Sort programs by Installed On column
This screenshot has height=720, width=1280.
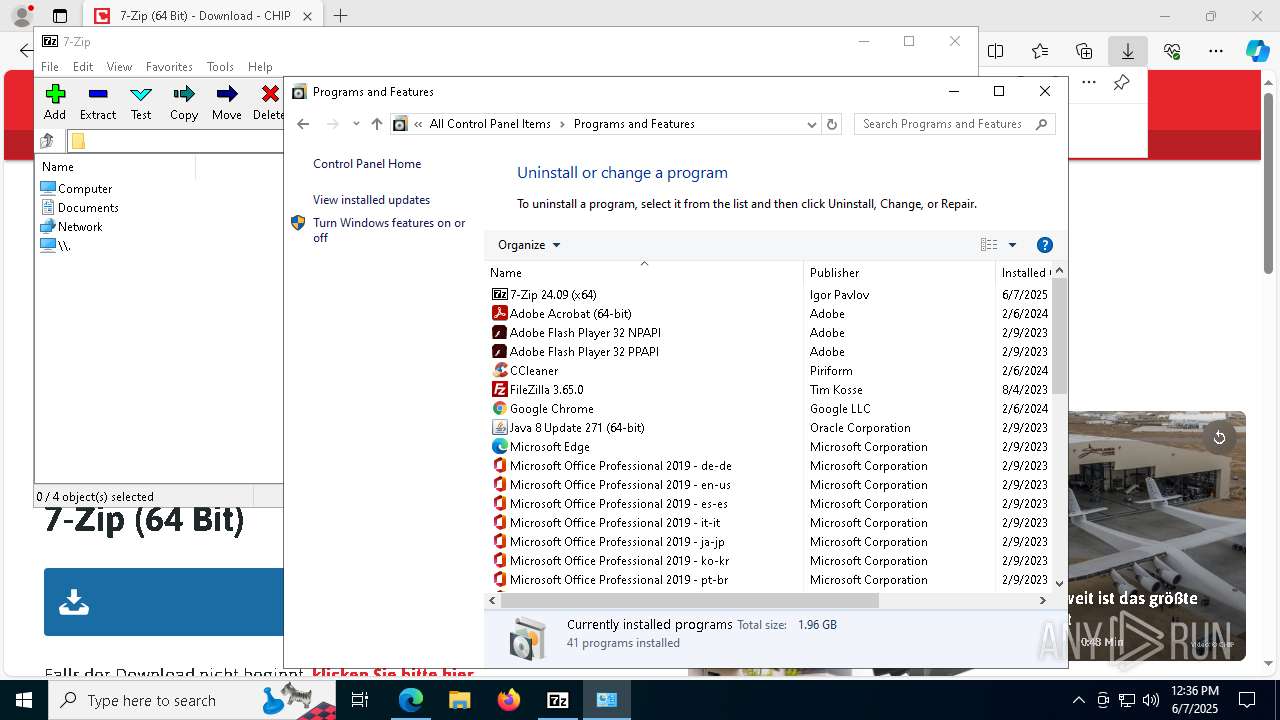click(x=1024, y=272)
